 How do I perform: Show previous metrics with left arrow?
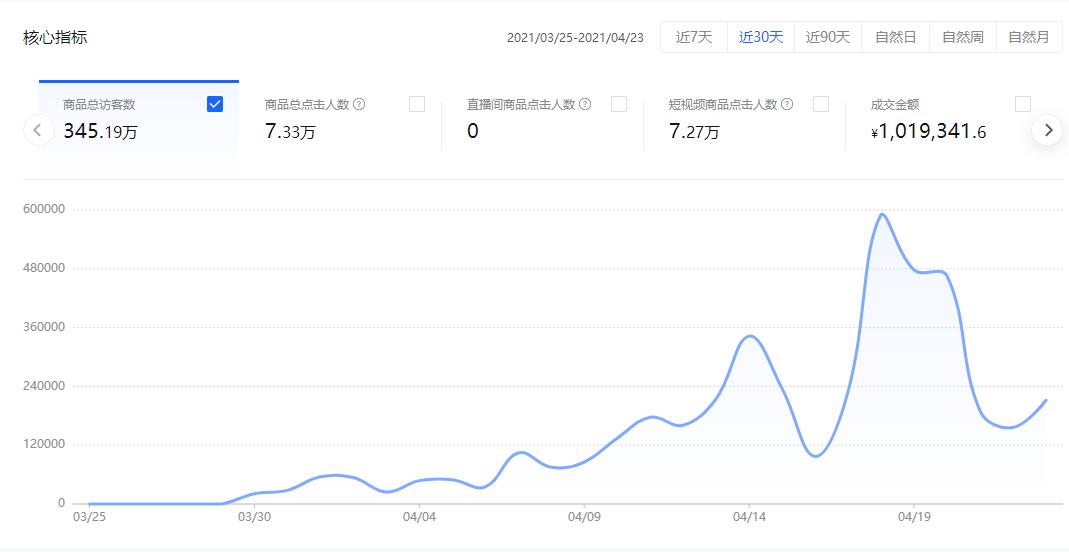pyautogui.click(x=39, y=129)
